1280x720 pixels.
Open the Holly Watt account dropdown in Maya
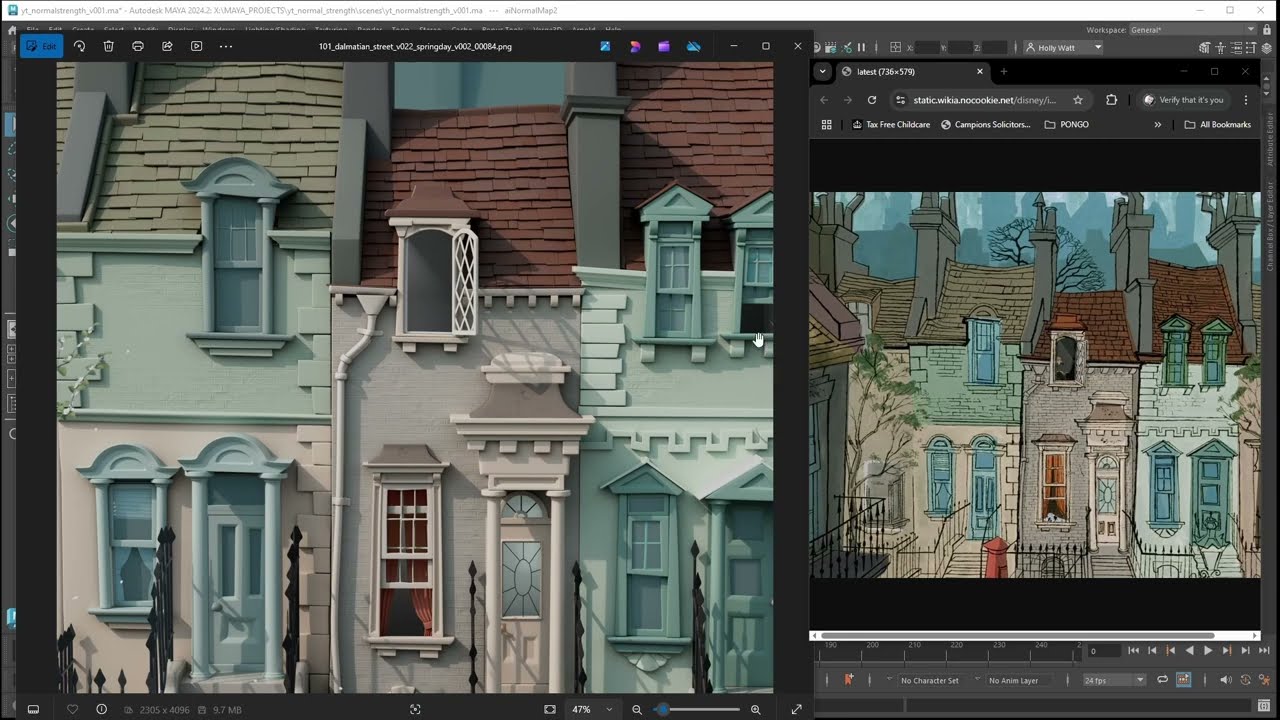[1063, 47]
